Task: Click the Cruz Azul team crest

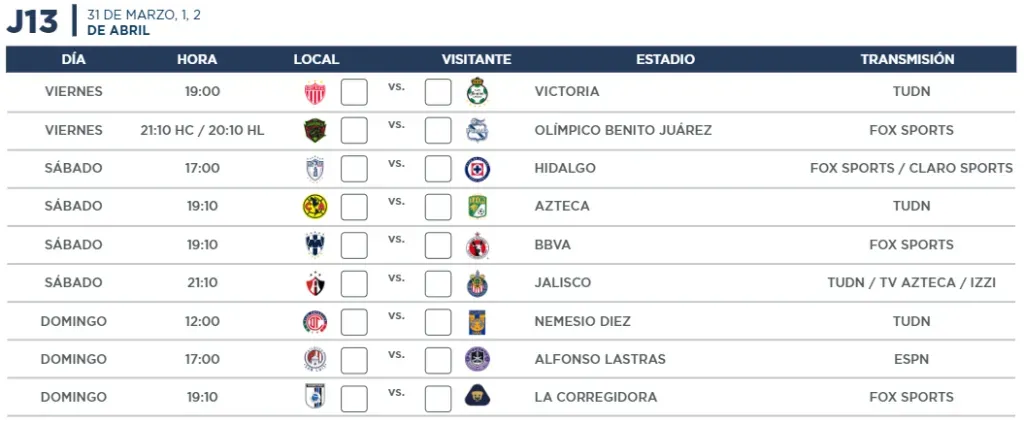Action: pos(477,169)
